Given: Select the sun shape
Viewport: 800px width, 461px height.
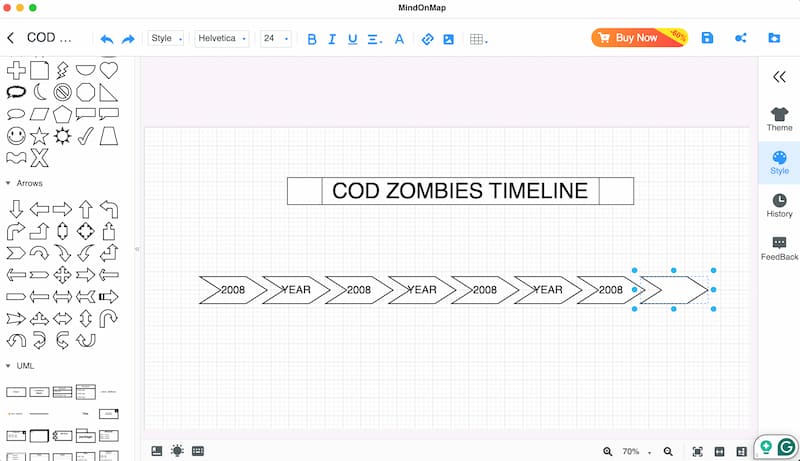Looking at the screenshot, I should tap(62, 136).
